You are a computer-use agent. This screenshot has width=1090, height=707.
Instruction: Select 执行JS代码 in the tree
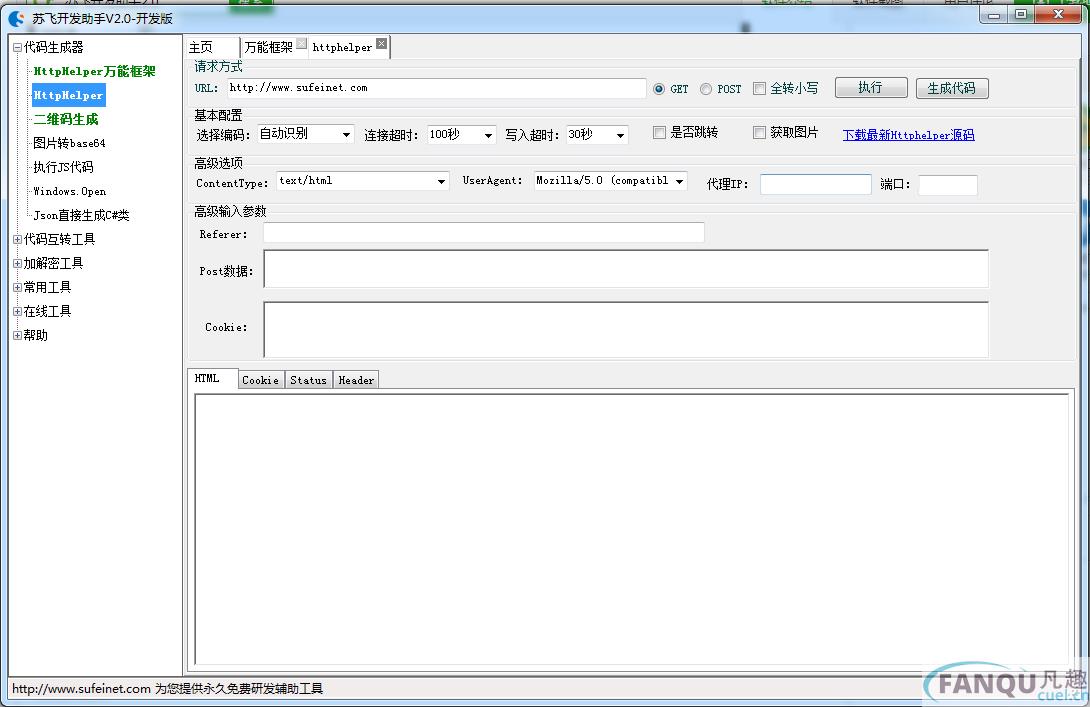(x=63, y=168)
